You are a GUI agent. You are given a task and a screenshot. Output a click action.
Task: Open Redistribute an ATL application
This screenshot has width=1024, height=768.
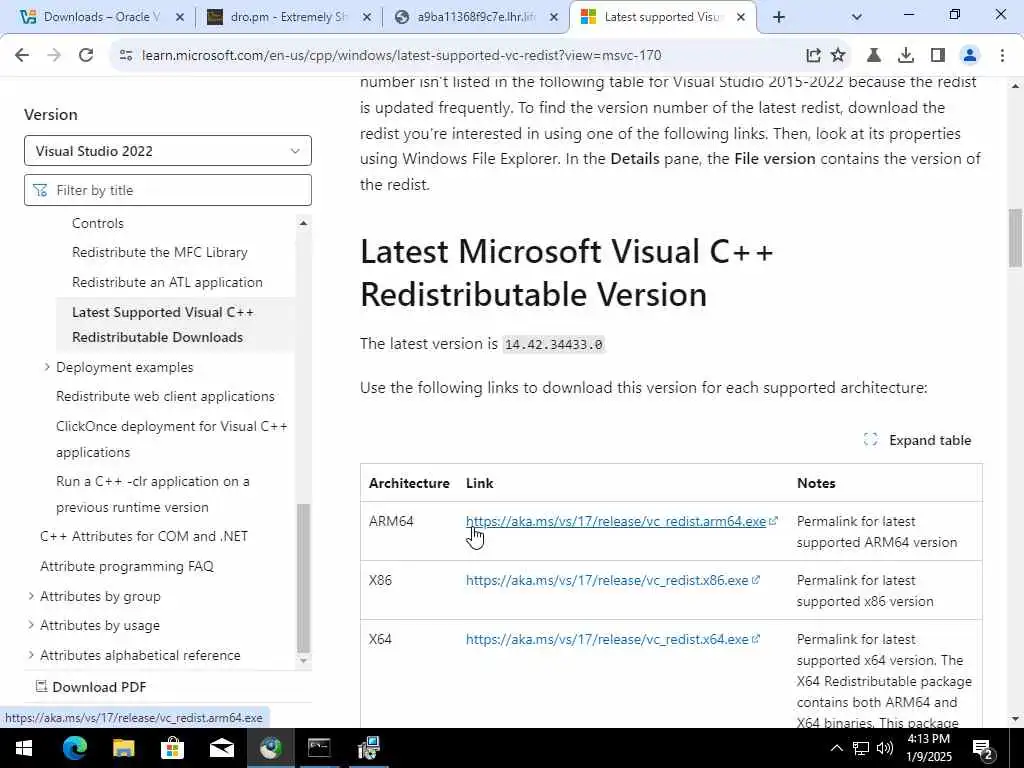click(167, 282)
